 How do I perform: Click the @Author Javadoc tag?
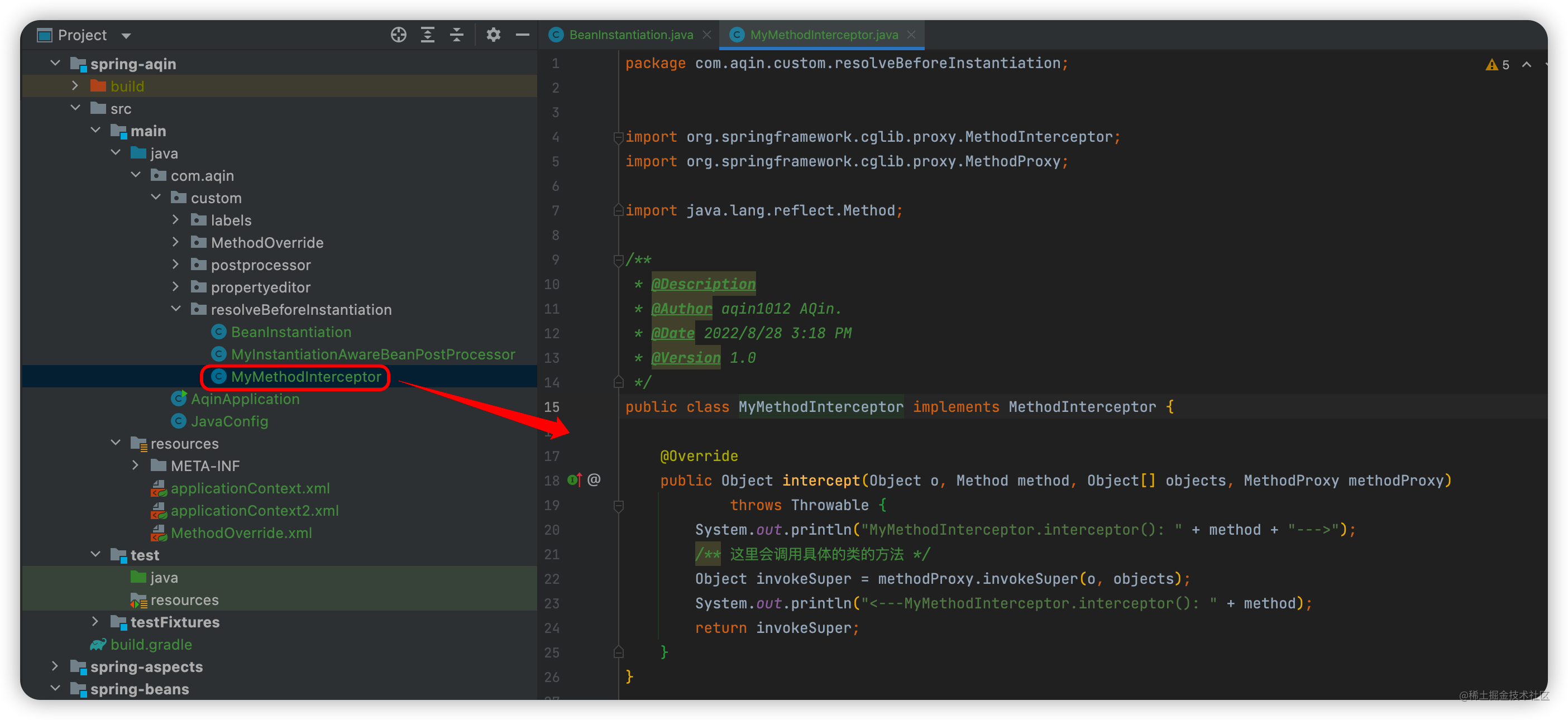click(681, 309)
